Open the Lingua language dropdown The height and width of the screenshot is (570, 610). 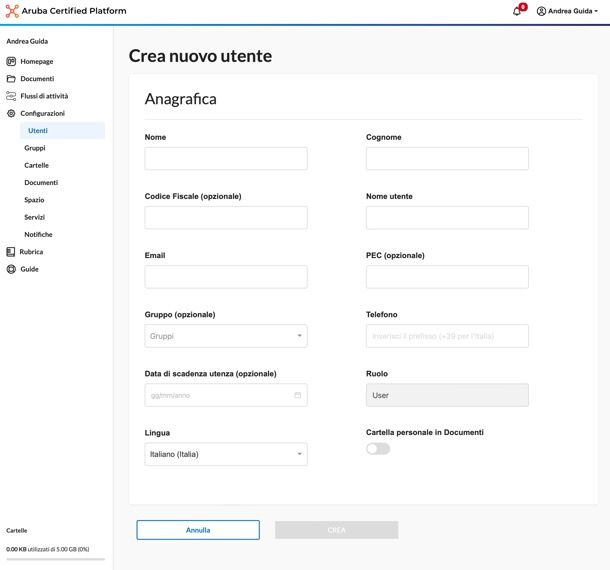point(226,454)
